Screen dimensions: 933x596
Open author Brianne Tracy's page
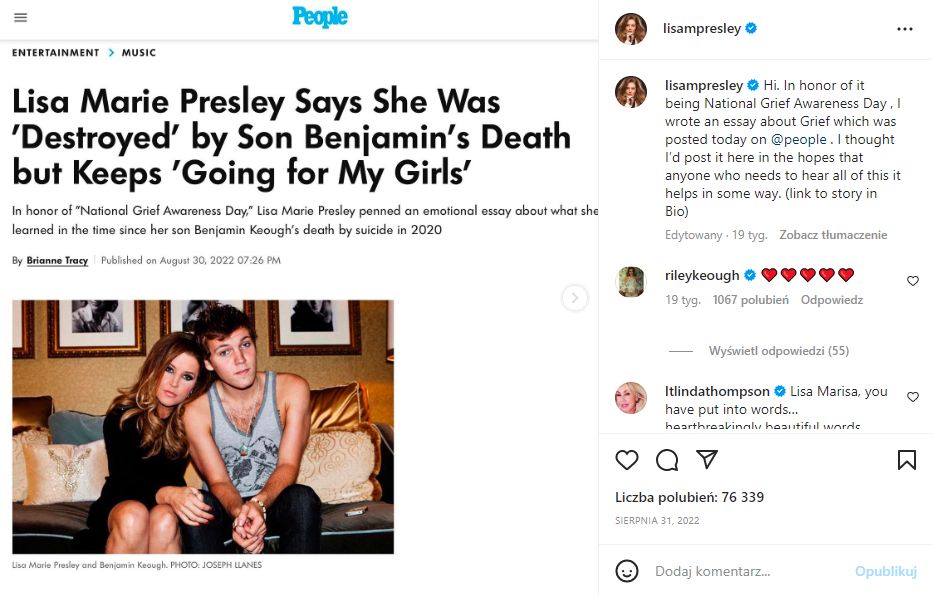coord(58,261)
